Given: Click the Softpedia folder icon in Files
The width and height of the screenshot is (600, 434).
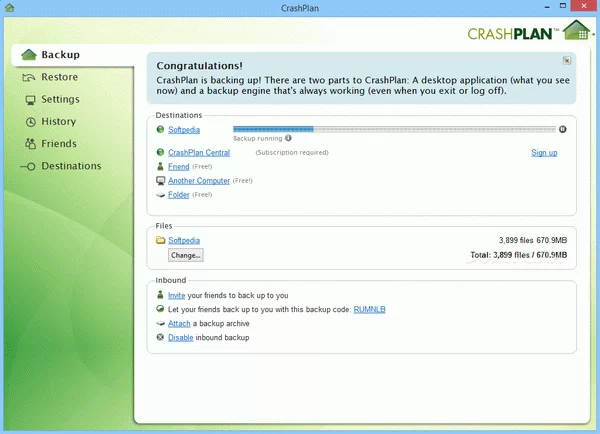Looking at the screenshot, I should [x=160, y=241].
